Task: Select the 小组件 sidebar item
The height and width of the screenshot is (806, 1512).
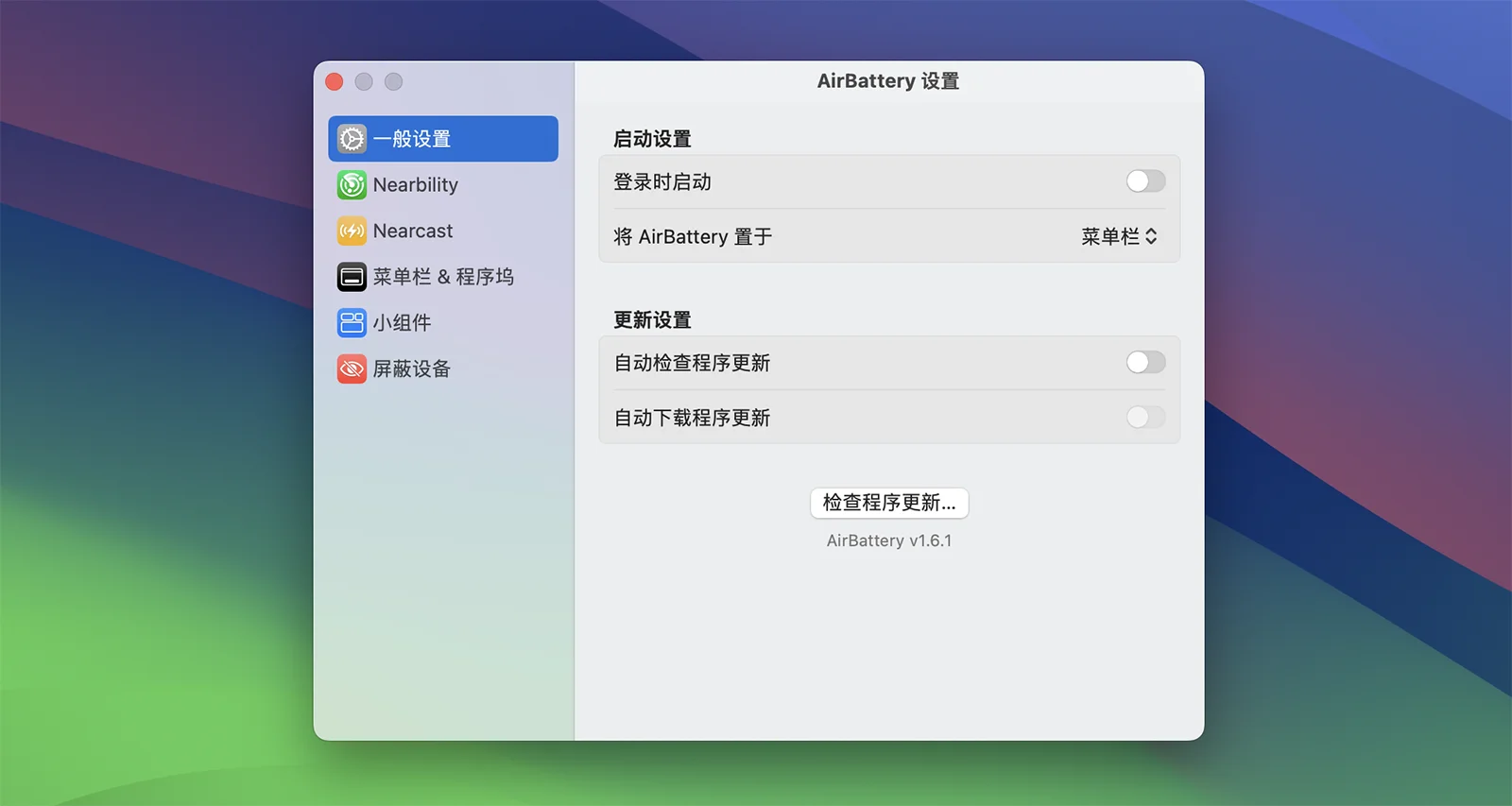Action: 443,322
